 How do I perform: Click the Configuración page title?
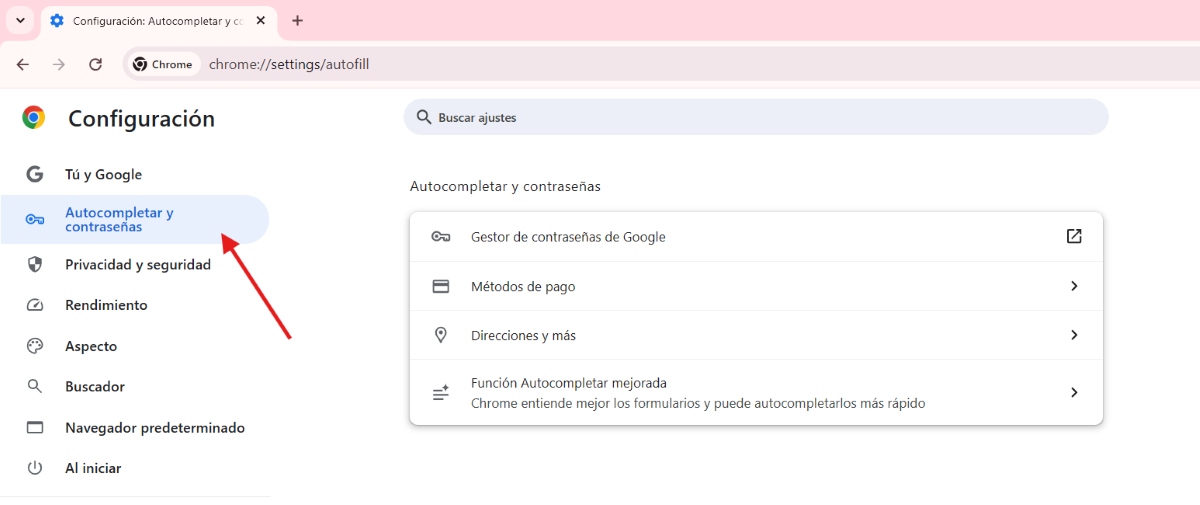point(141,118)
